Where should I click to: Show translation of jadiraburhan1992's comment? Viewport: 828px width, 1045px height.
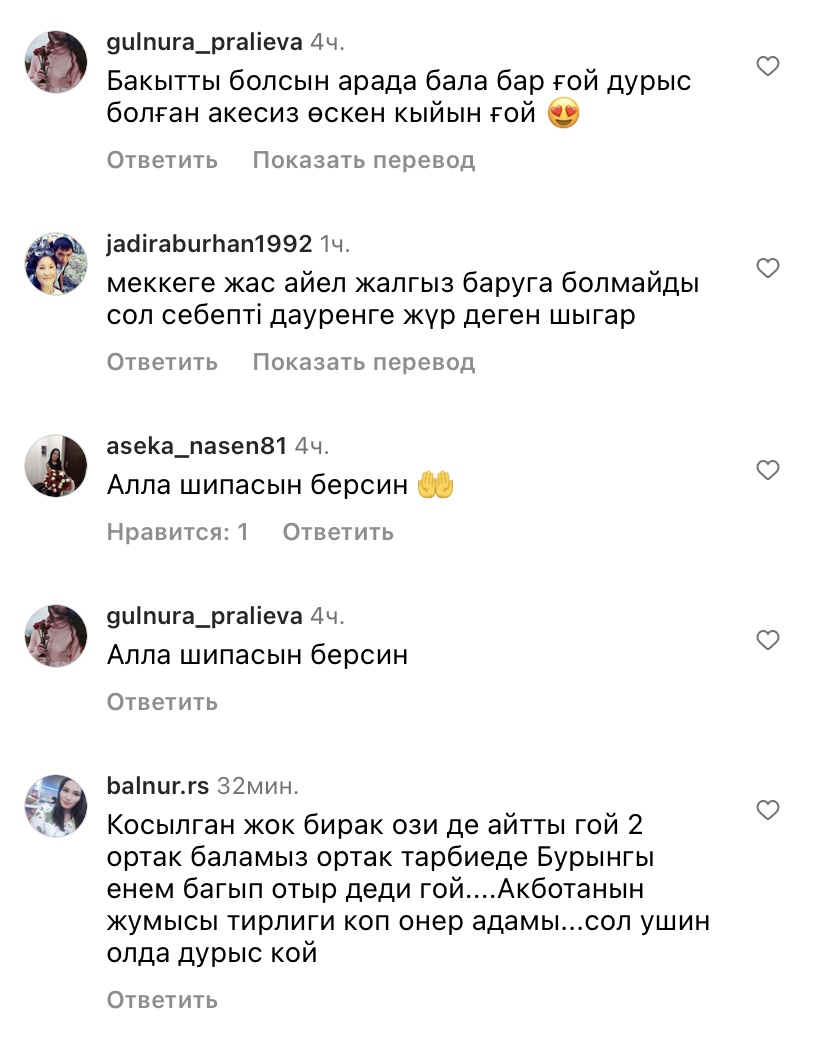363,362
